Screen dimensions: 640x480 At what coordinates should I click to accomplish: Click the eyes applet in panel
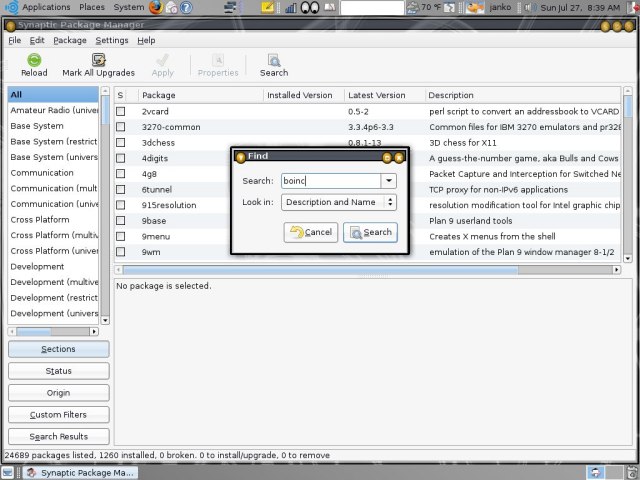pos(310,7)
